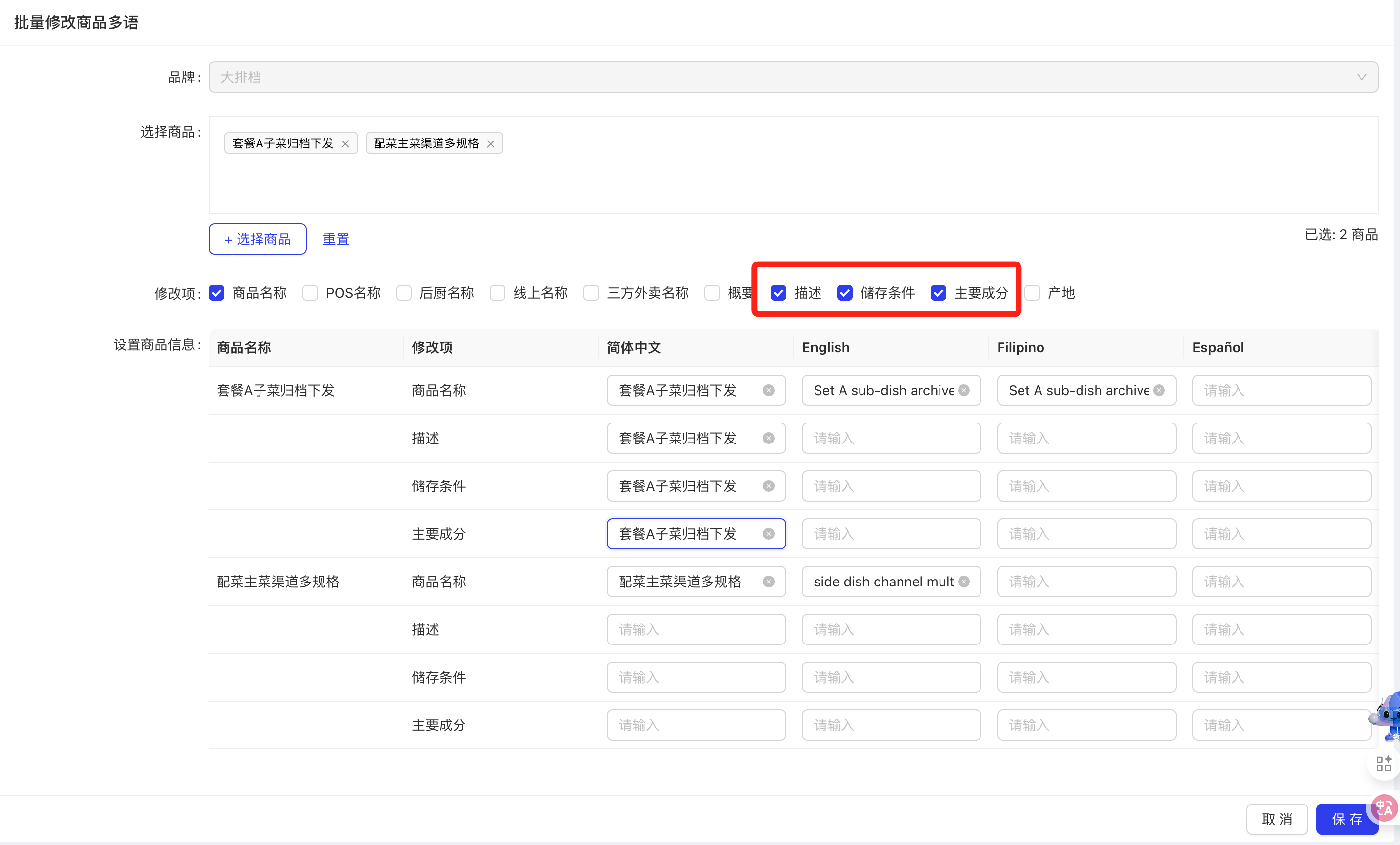Clear English name 'Set A sub-dish archive'

[x=963, y=390]
